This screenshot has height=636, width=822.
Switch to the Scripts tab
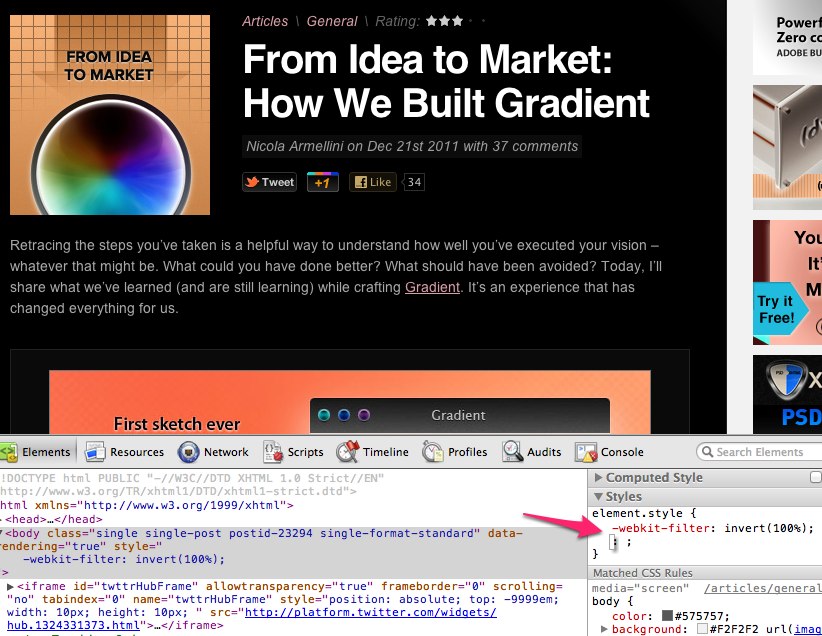293,452
